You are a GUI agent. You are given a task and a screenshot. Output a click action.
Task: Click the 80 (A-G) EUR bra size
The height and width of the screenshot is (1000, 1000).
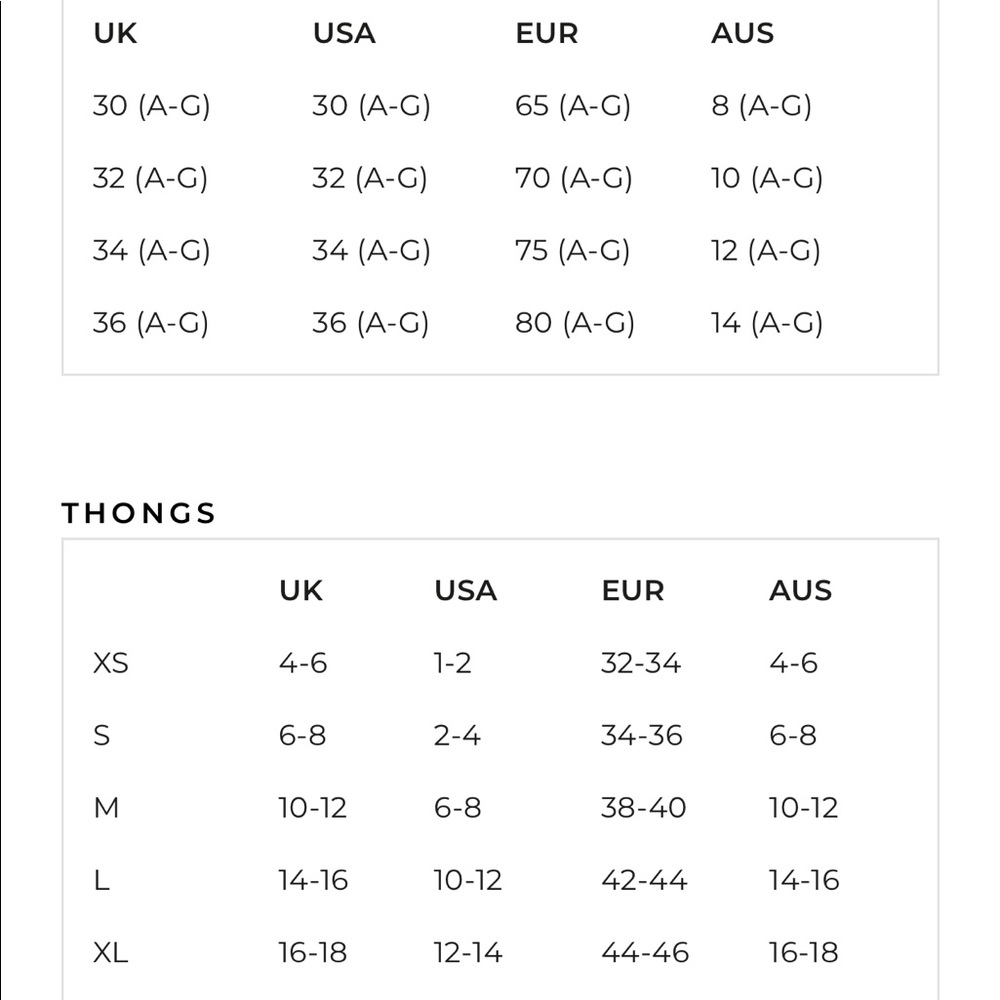(575, 323)
